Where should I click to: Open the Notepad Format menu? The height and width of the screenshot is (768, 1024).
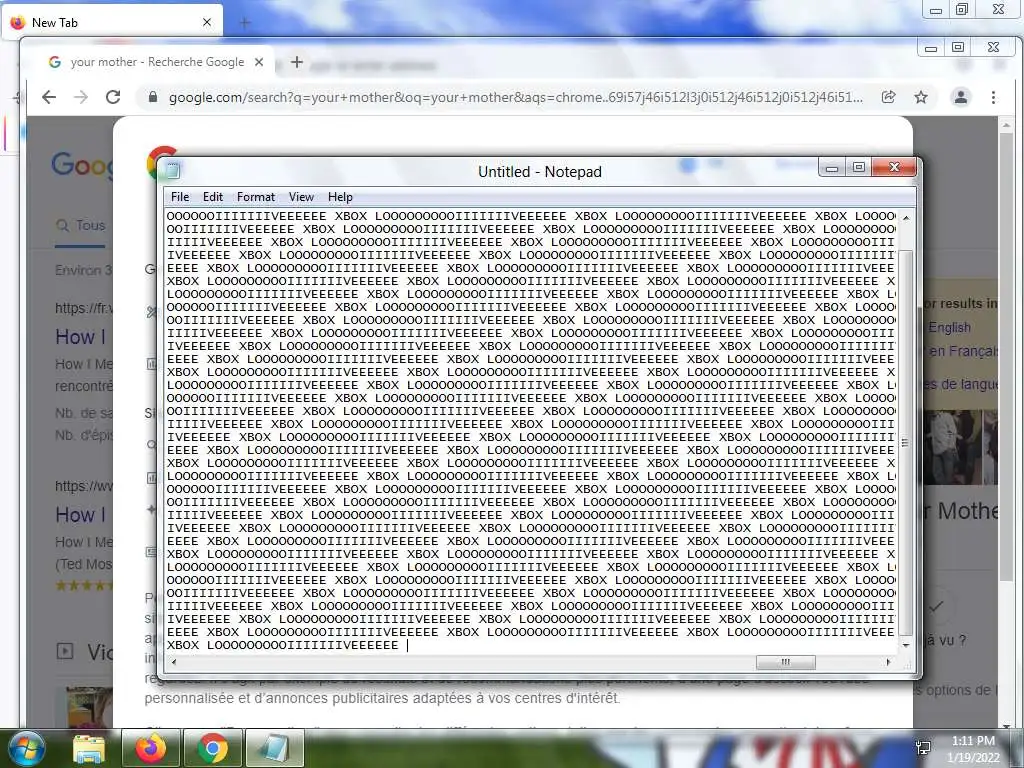click(255, 197)
